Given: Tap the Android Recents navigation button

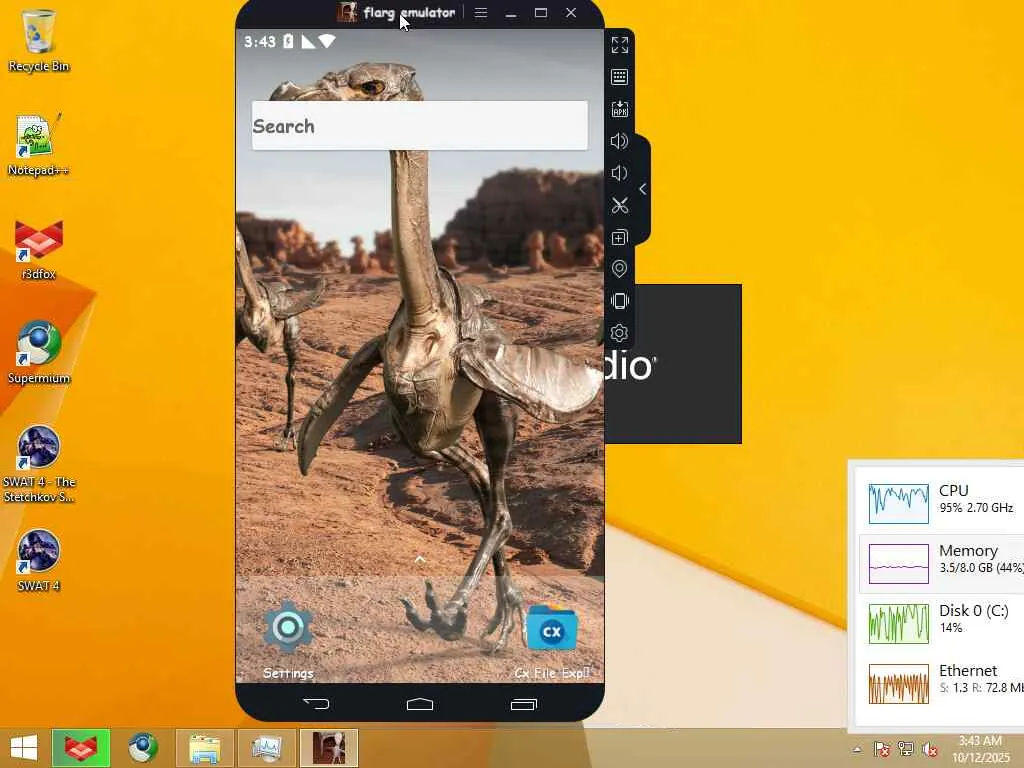Looking at the screenshot, I should tap(524, 703).
